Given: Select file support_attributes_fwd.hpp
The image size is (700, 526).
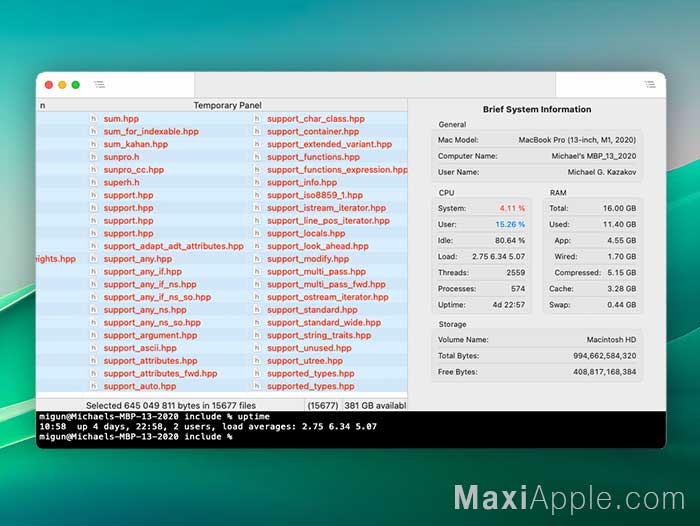Looking at the screenshot, I should coord(160,373).
